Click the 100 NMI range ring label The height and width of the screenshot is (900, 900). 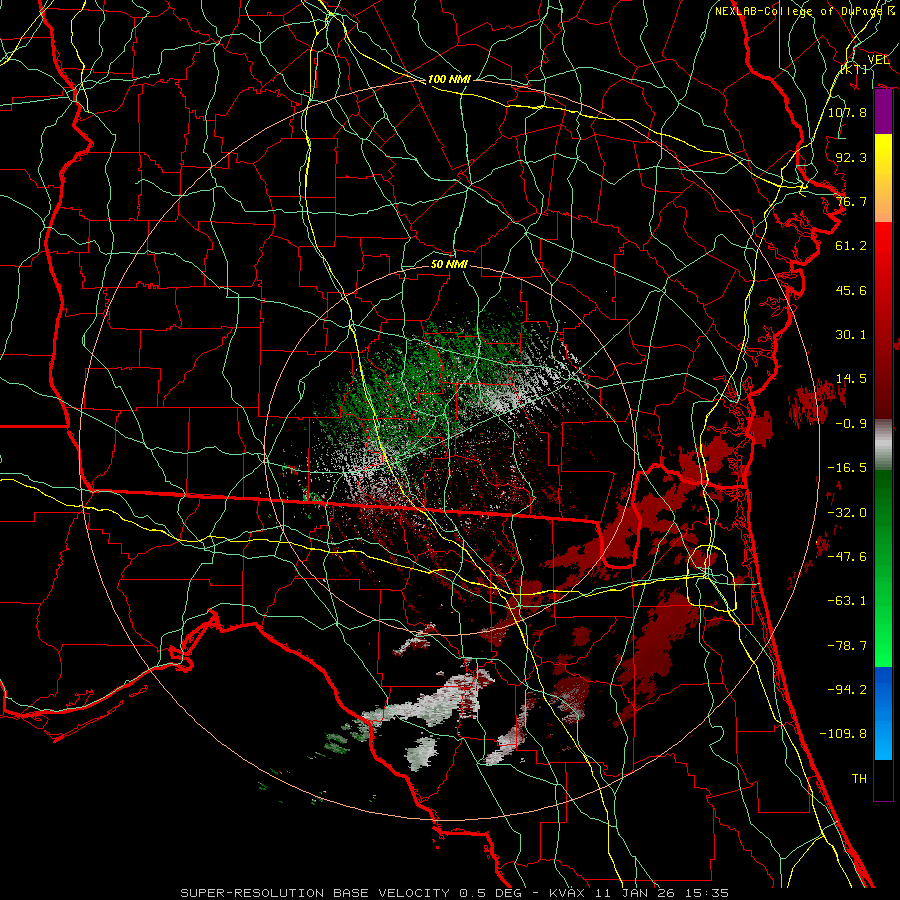[449, 79]
